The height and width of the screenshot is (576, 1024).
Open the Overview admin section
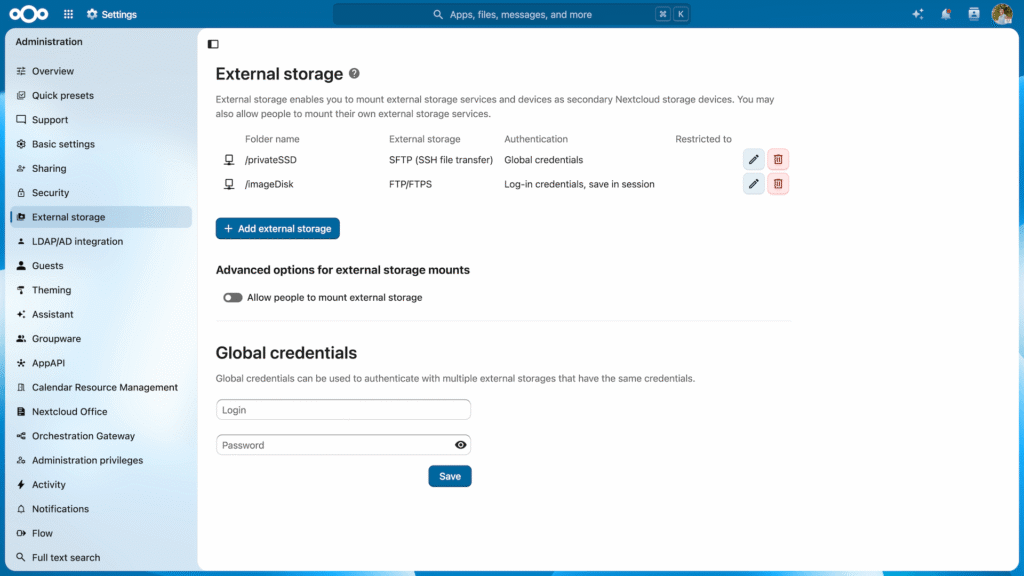(101, 71)
